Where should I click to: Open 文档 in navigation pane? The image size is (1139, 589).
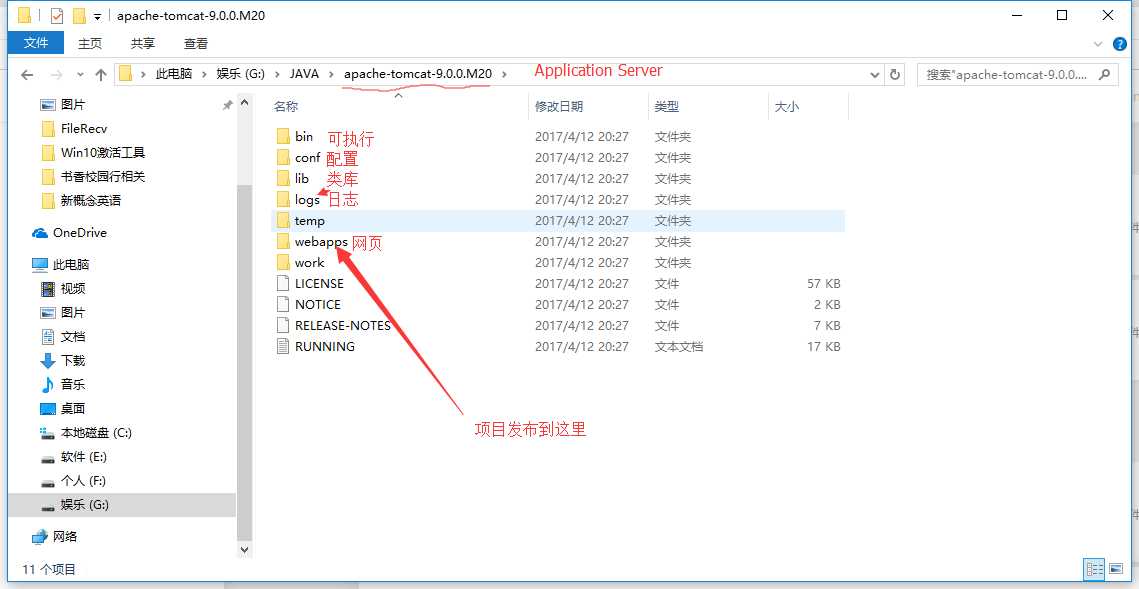point(63,337)
